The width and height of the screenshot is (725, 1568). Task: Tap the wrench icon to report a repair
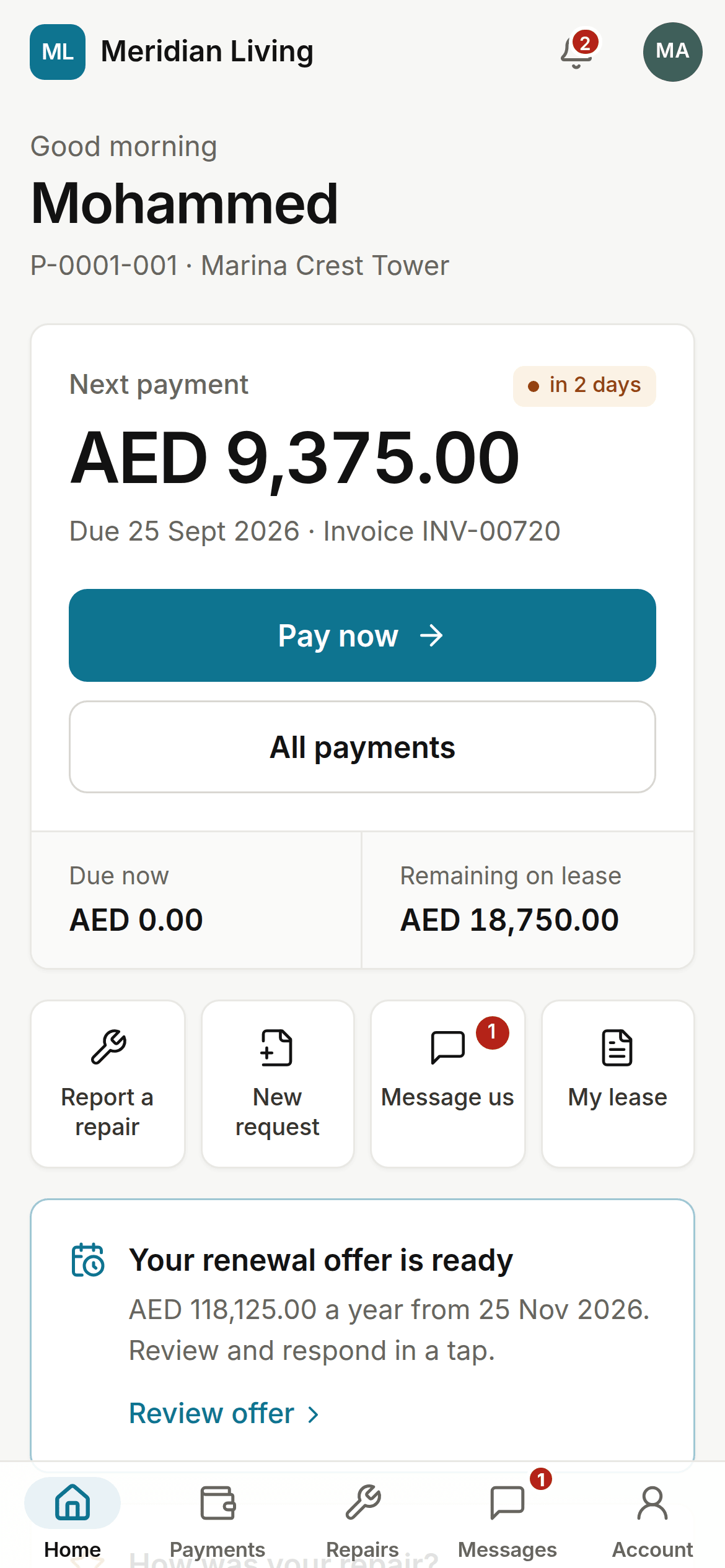(x=108, y=1047)
